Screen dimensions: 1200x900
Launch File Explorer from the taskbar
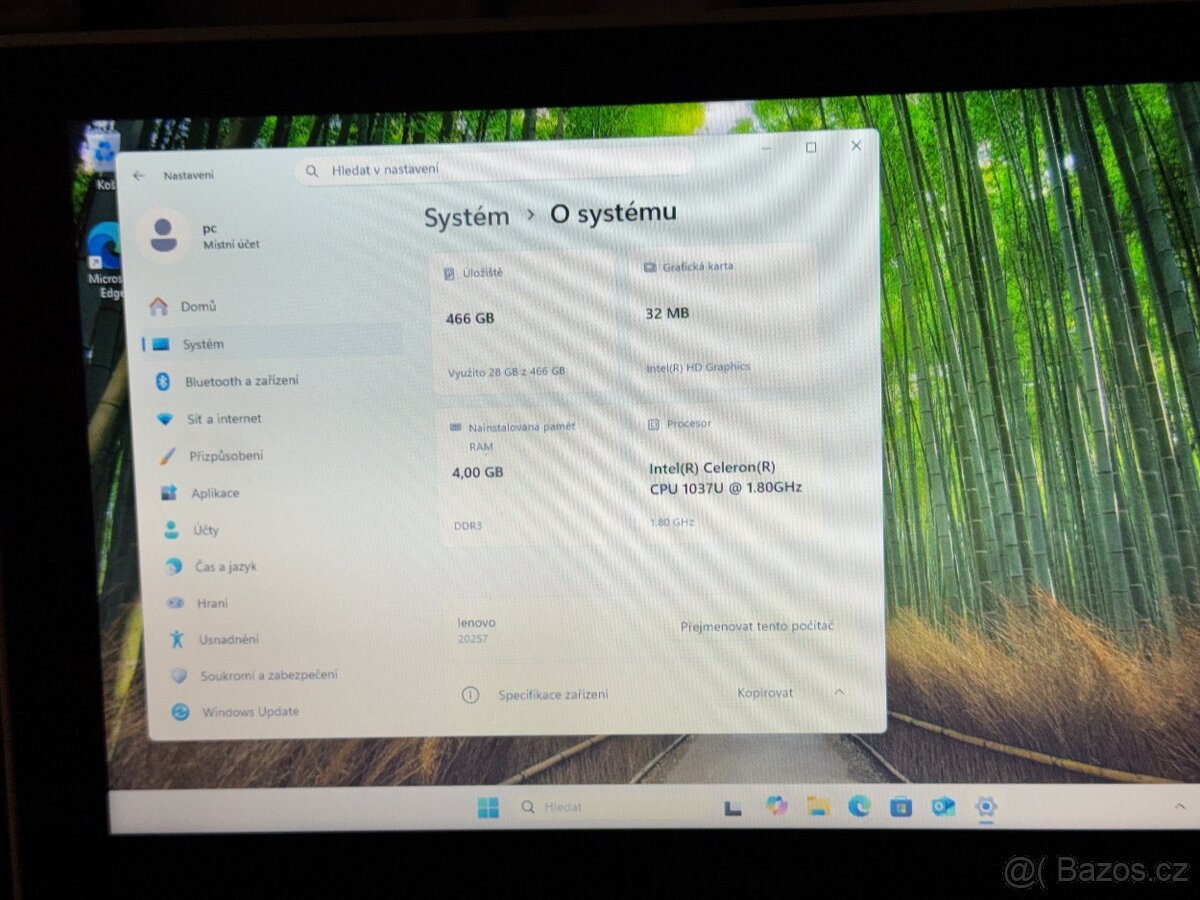coord(818,806)
